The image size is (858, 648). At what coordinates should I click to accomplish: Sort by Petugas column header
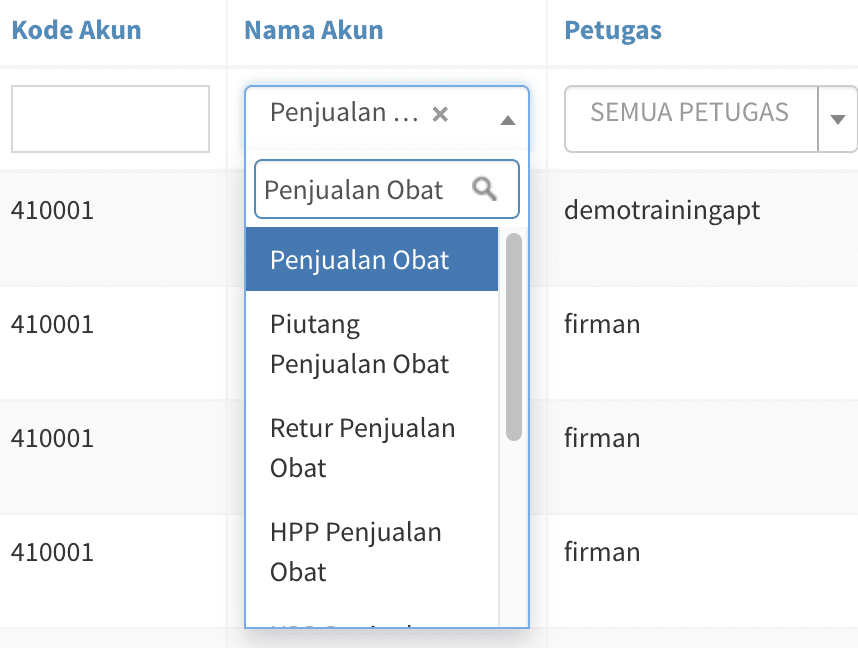[613, 30]
